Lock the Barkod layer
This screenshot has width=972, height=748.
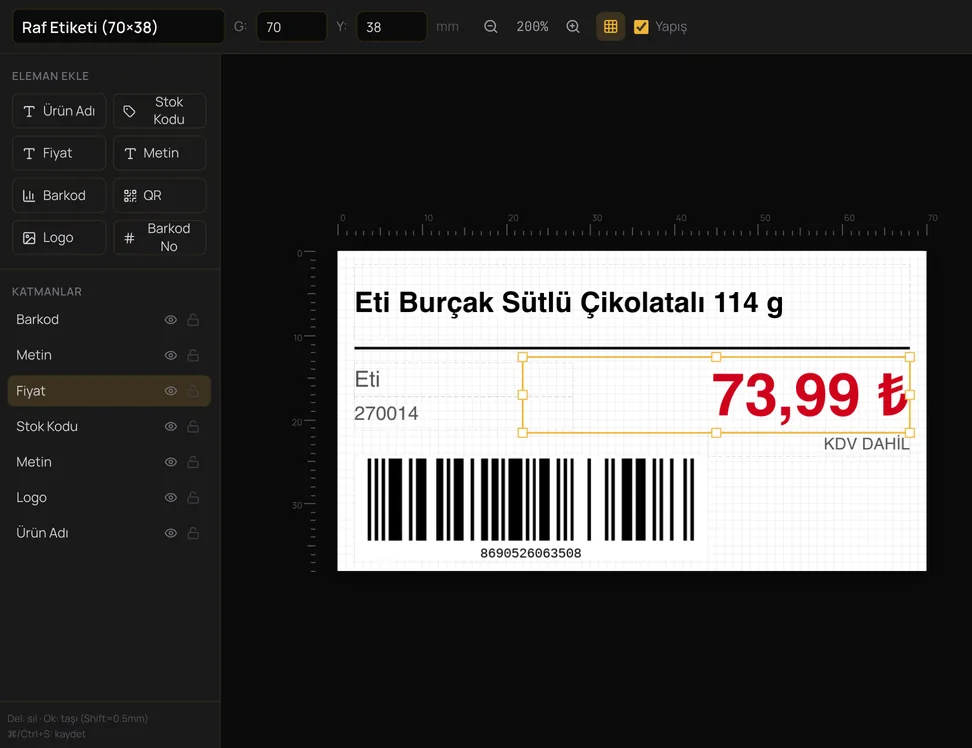point(193,320)
